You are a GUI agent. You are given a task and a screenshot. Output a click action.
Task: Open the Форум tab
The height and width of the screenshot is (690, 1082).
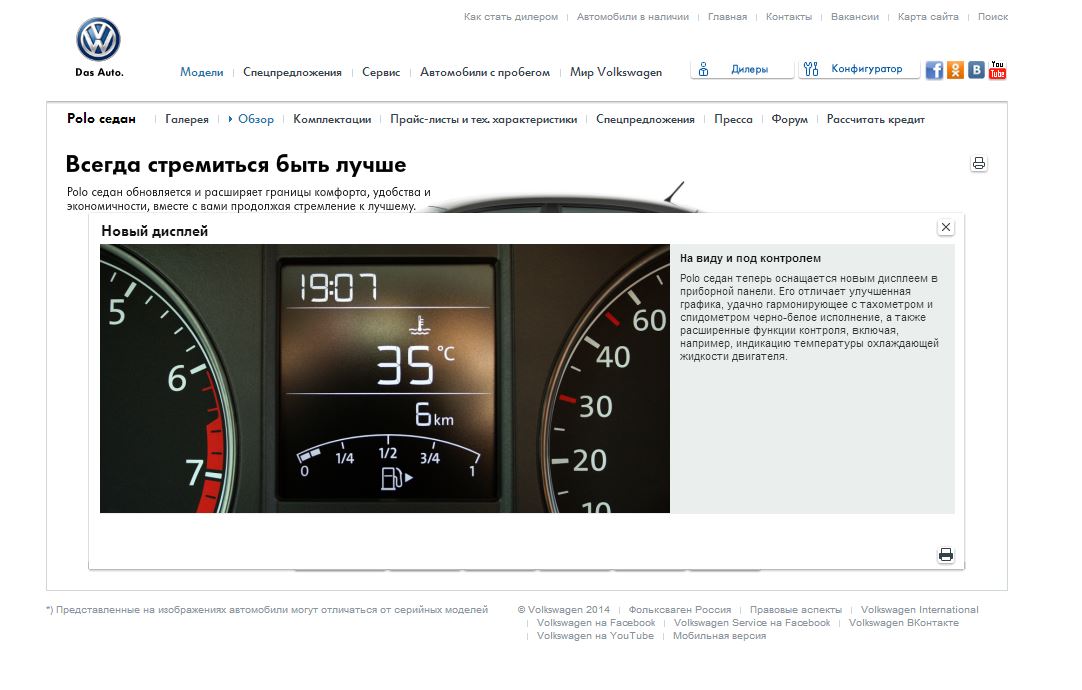coord(789,119)
